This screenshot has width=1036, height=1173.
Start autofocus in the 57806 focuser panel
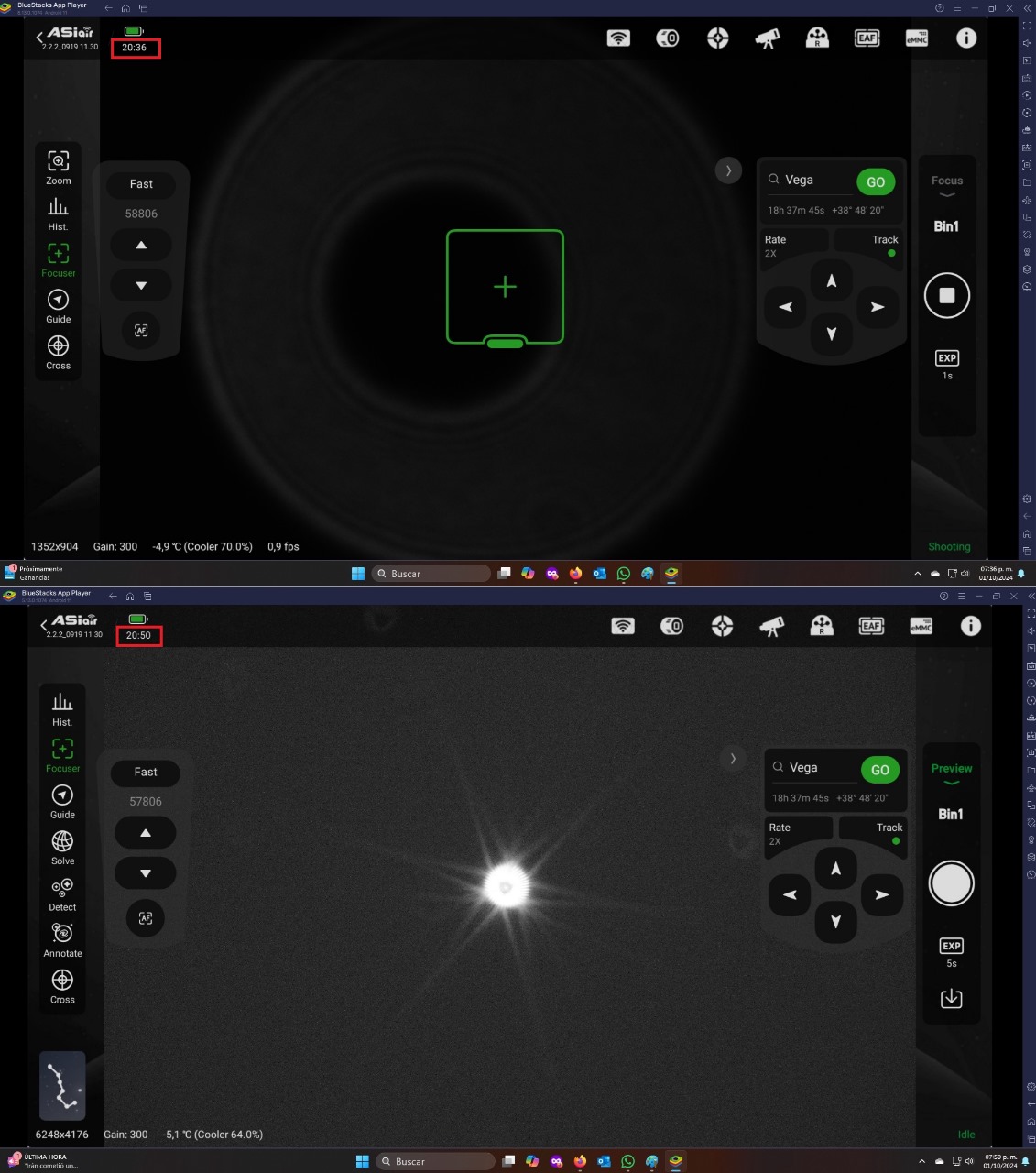coord(146,917)
